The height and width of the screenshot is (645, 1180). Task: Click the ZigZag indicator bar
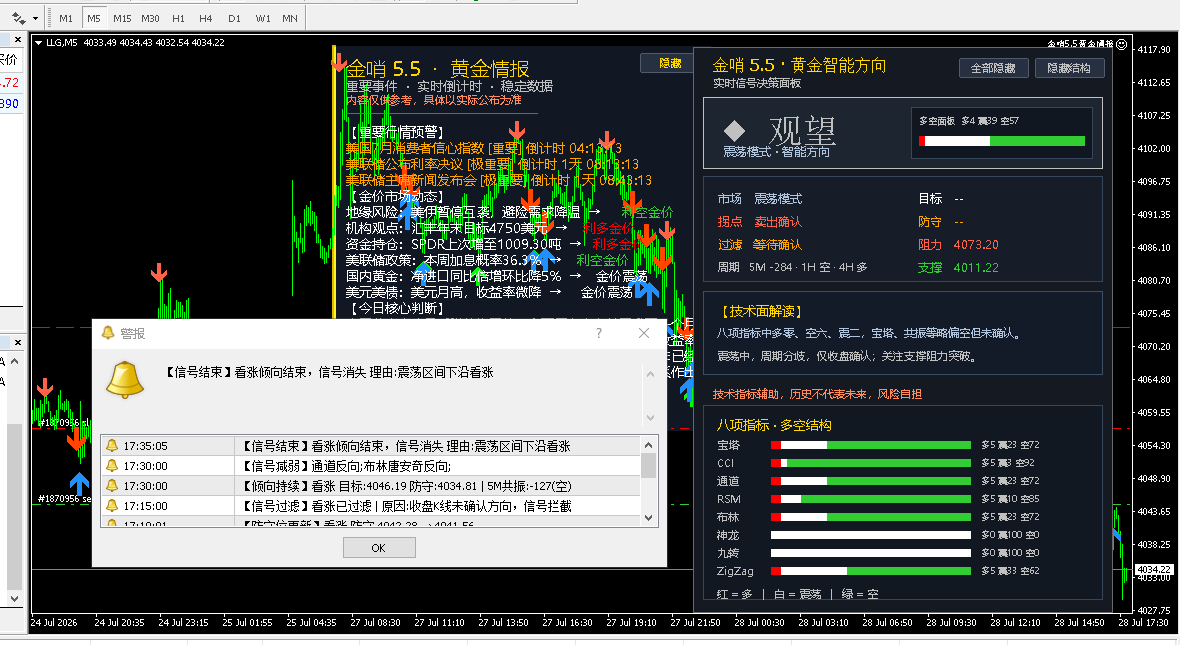click(871, 571)
